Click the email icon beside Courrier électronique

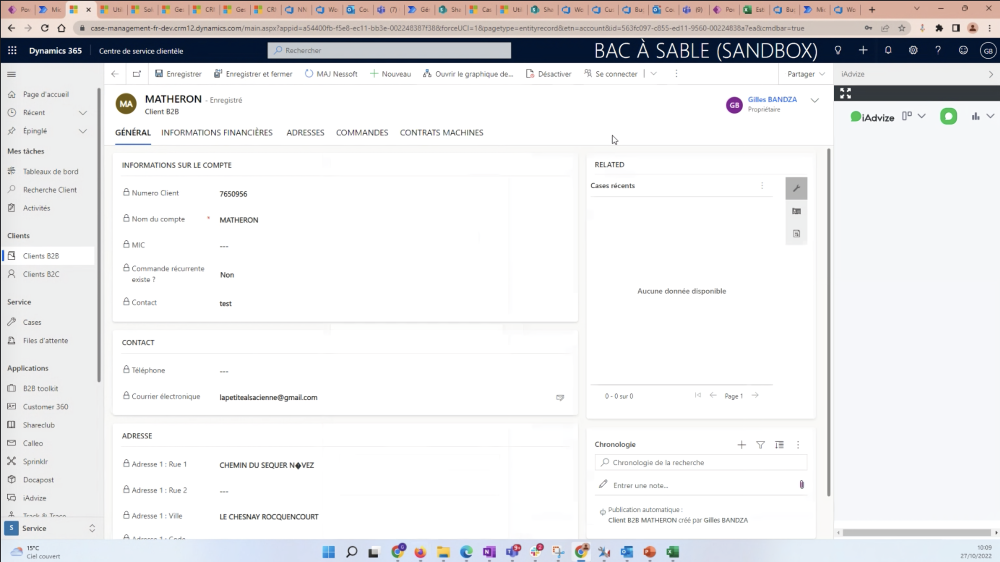coord(560,398)
